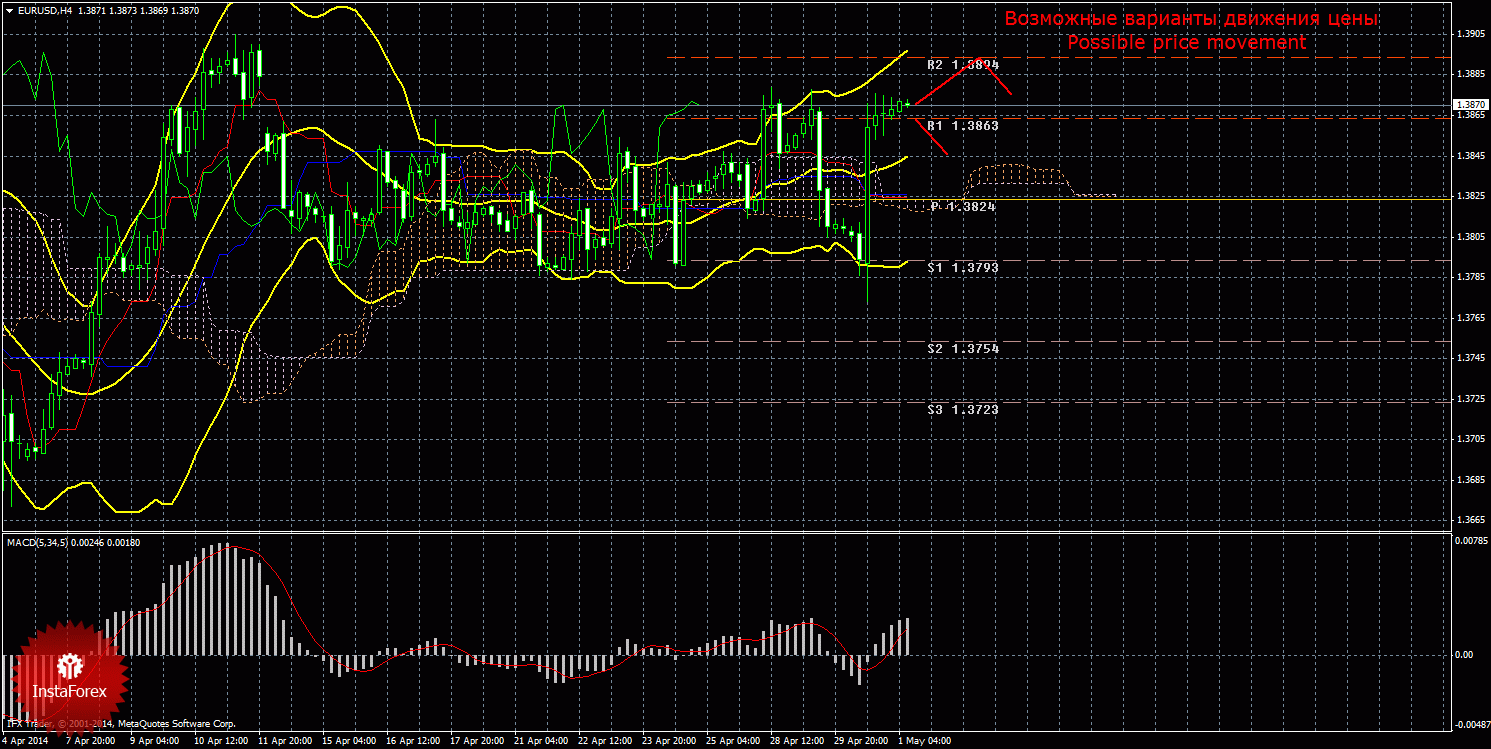
Task: Select the R1 1.3863 resistance label
Action: click(x=962, y=126)
